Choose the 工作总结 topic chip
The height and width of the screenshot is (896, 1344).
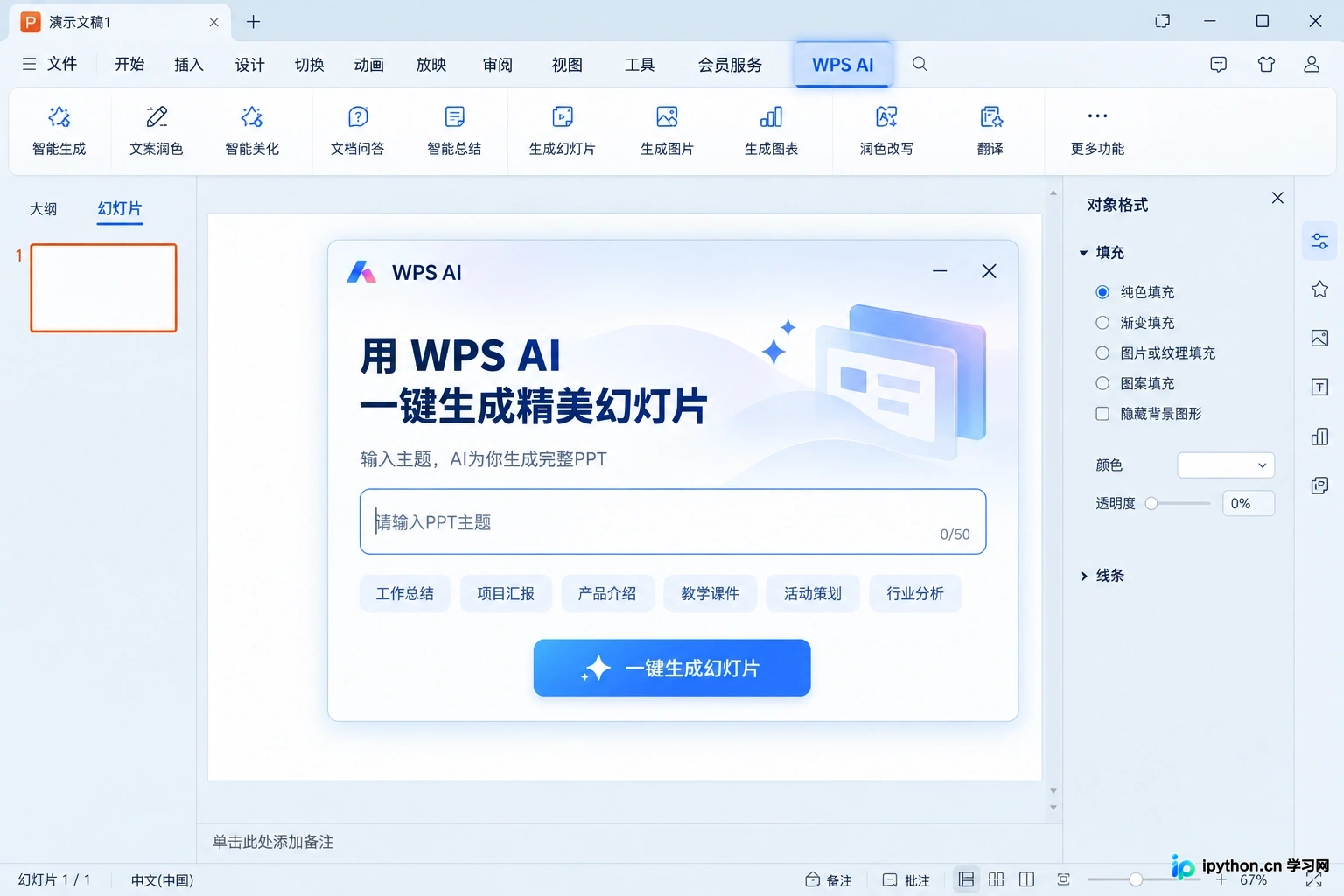pyautogui.click(x=404, y=593)
